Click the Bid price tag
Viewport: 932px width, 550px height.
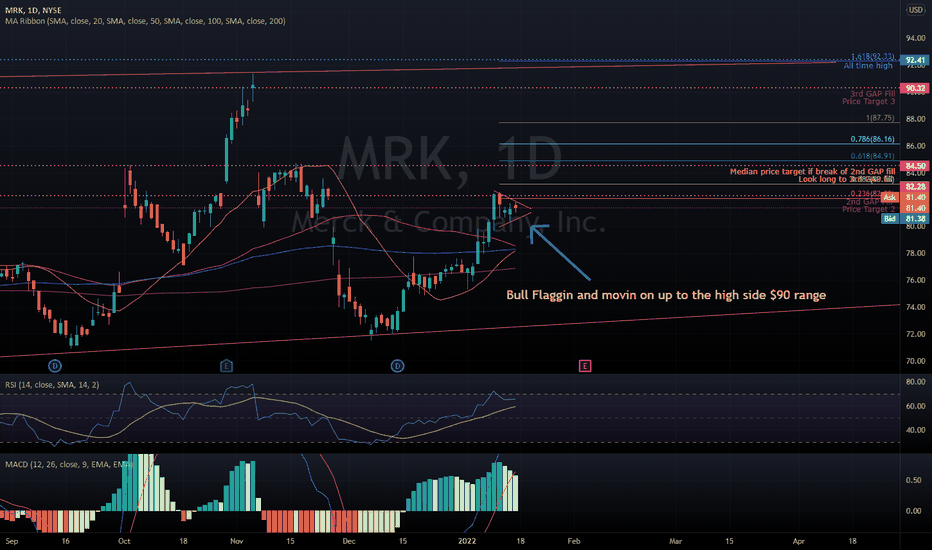click(x=889, y=219)
